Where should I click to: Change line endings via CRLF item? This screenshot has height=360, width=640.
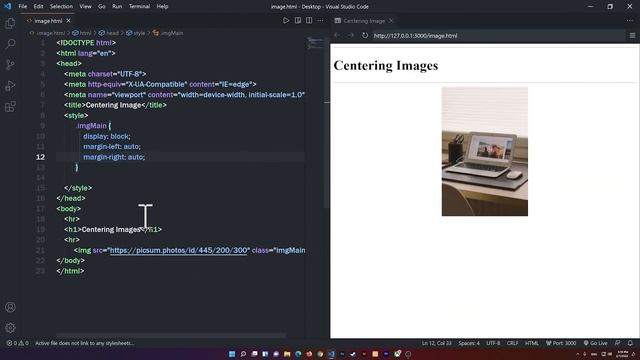pos(512,343)
